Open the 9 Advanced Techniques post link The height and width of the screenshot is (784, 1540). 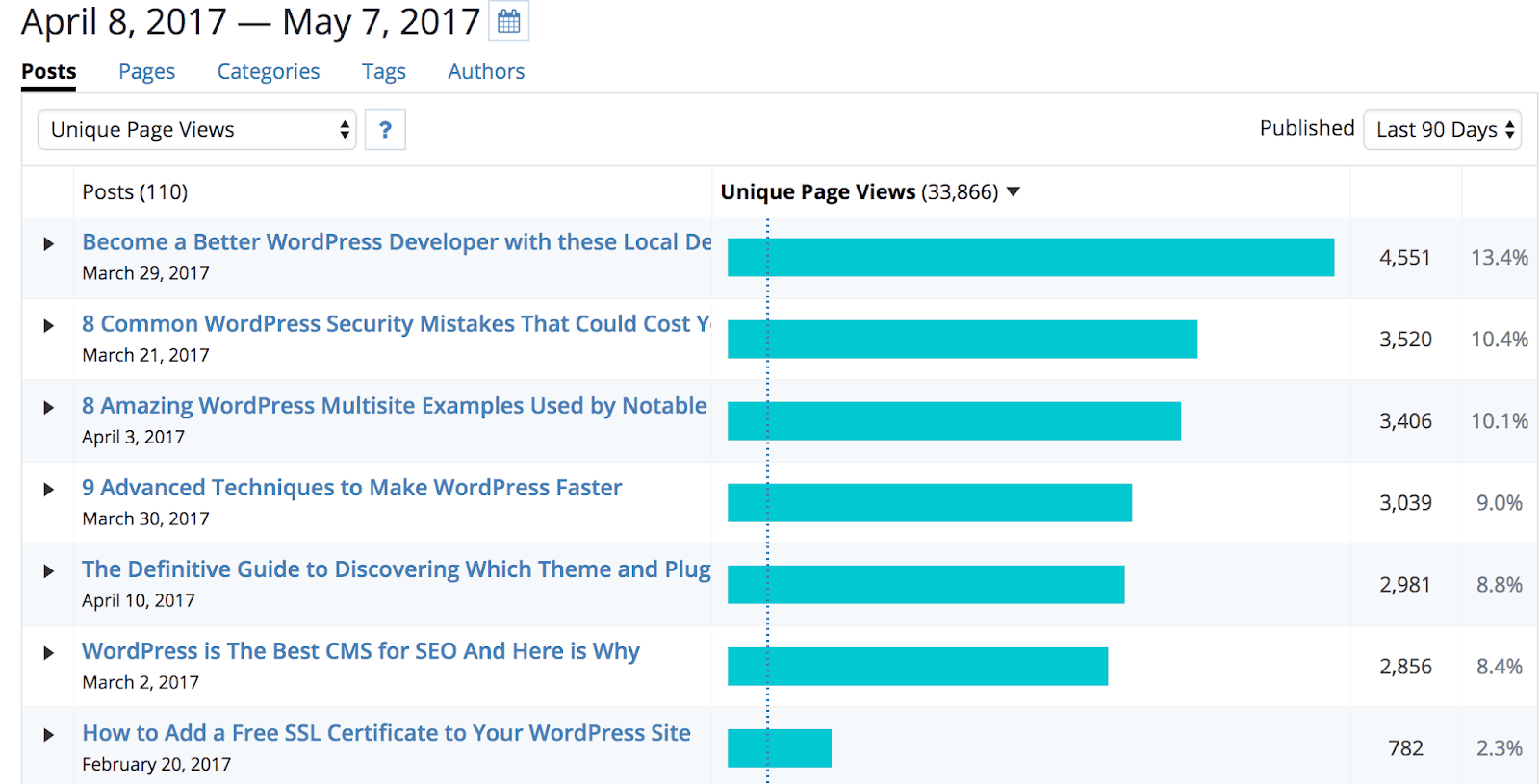click(x=351, y=488)
